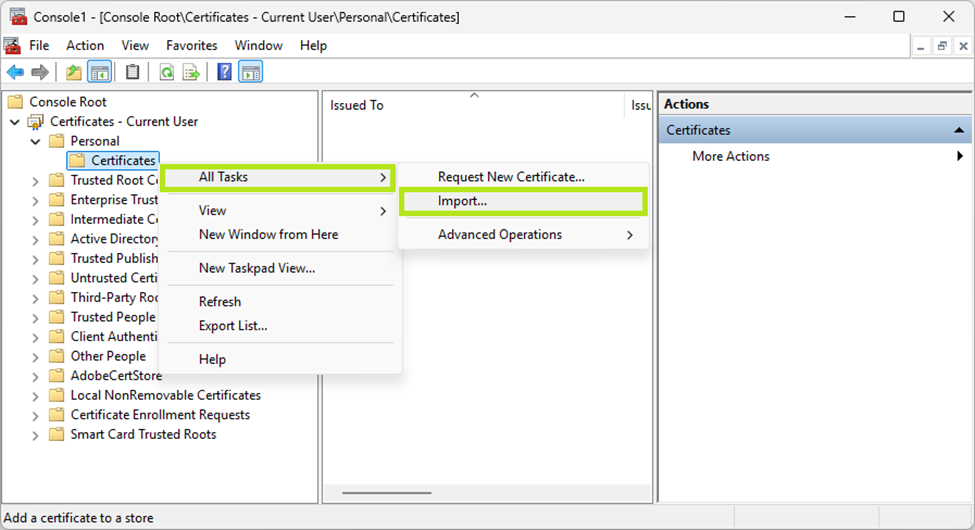Click More Actions in the Actions pane
This screenshot has width=975, height=530.
click(x=731, y=156)
